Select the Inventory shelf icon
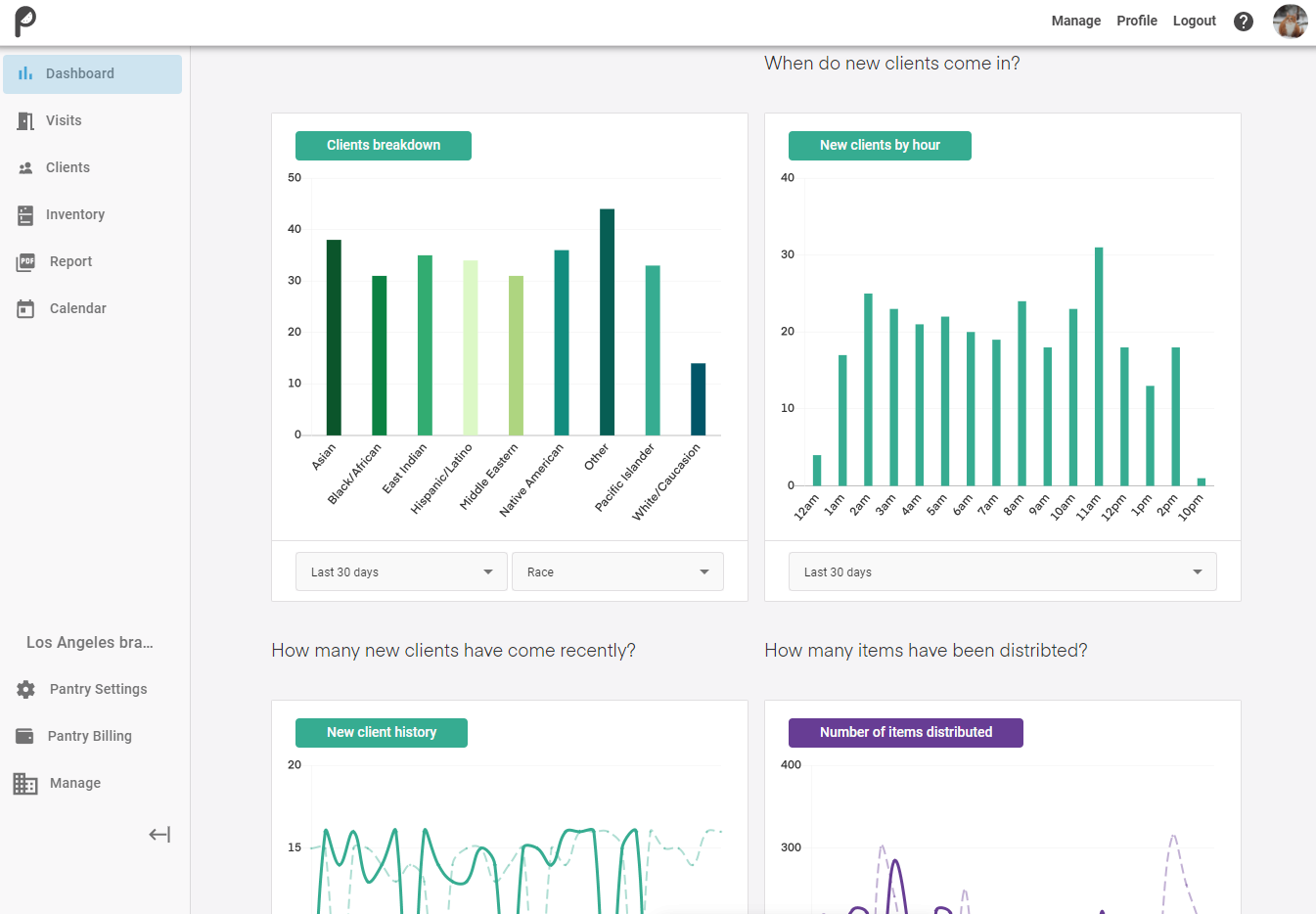The image size is (1316, 914). [25, 215]
